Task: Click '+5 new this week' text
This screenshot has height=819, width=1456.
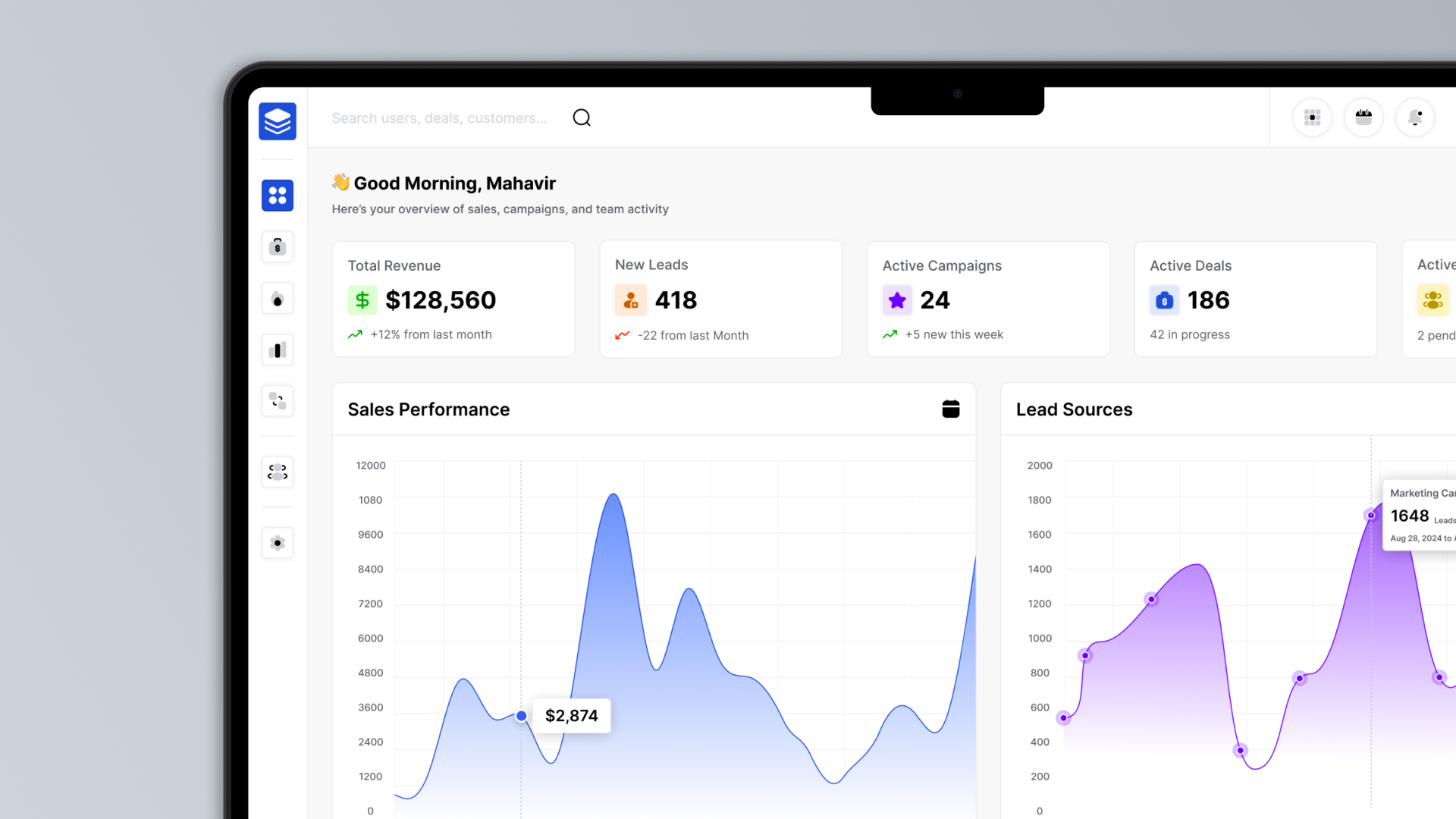Action: click(954, 334)
